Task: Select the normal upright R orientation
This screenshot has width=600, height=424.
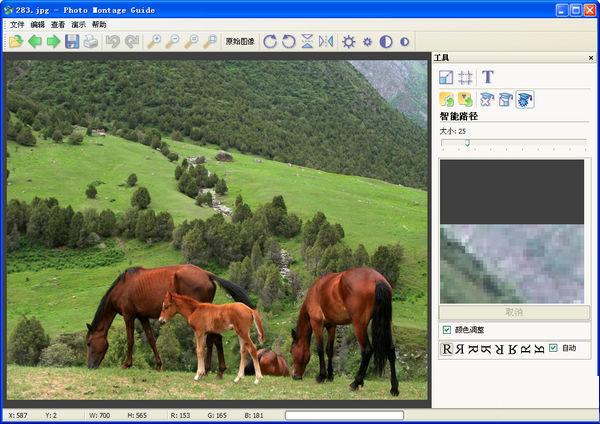Action: [447, 349]
